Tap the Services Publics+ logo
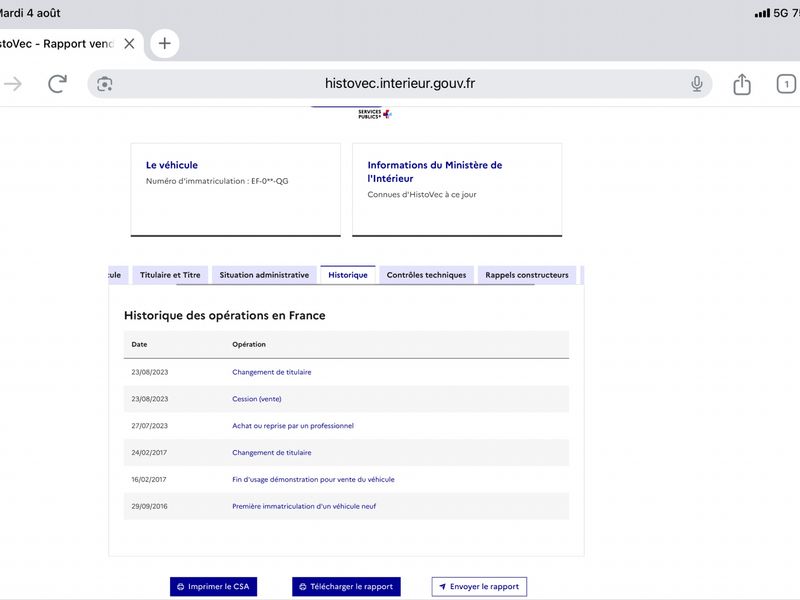The width and height of the screenshot is (800, 600). [x=374, y=114]
